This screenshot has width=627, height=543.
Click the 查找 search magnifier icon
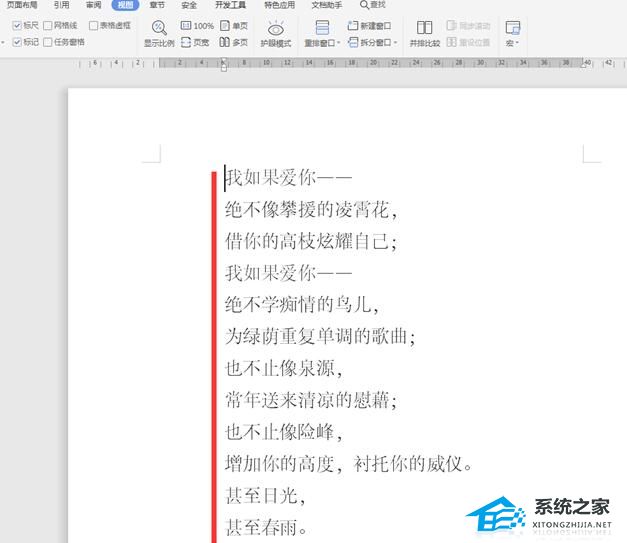[364, 5]
